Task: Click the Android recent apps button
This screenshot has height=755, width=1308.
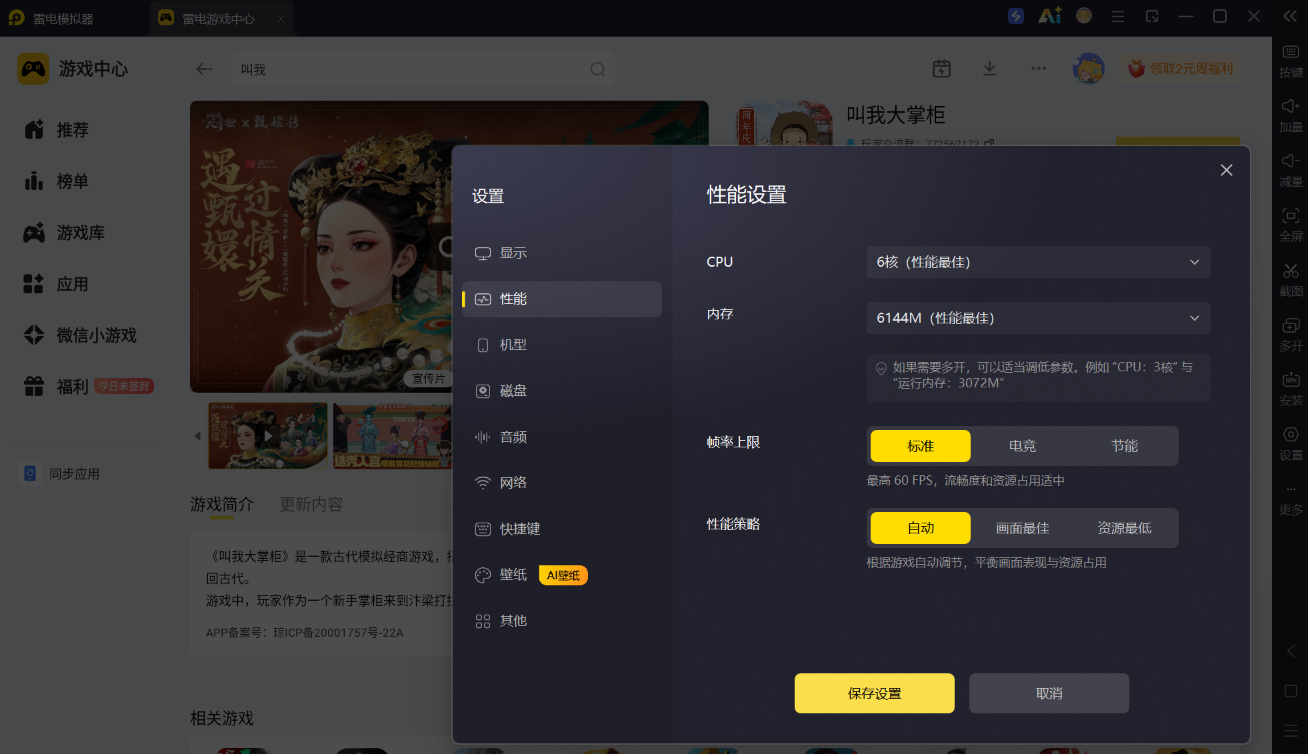Action: [1291, 730]
